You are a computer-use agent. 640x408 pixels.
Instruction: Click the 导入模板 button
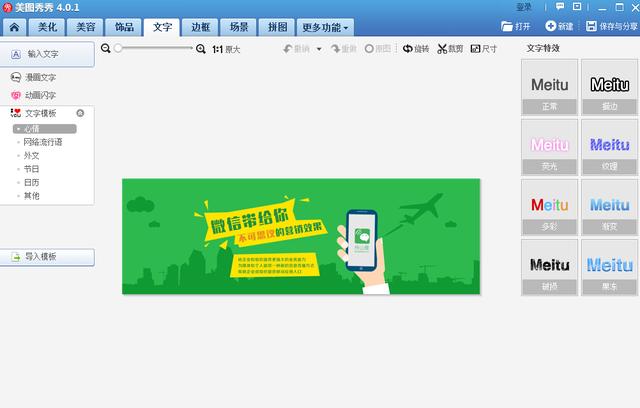point(47,257)
